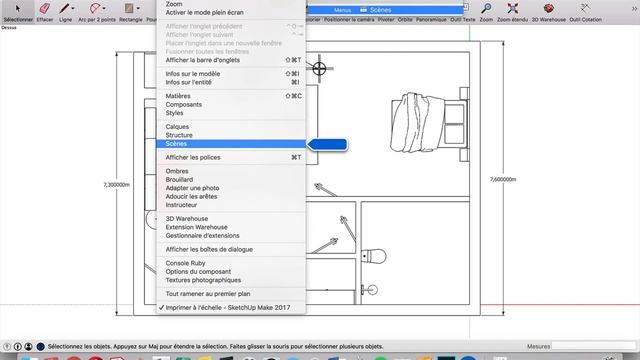Toggle checked window Imprimer à l'échelle - SketchUp Make 2017
Screen dimensions: 640x360
tap(231, 307)
